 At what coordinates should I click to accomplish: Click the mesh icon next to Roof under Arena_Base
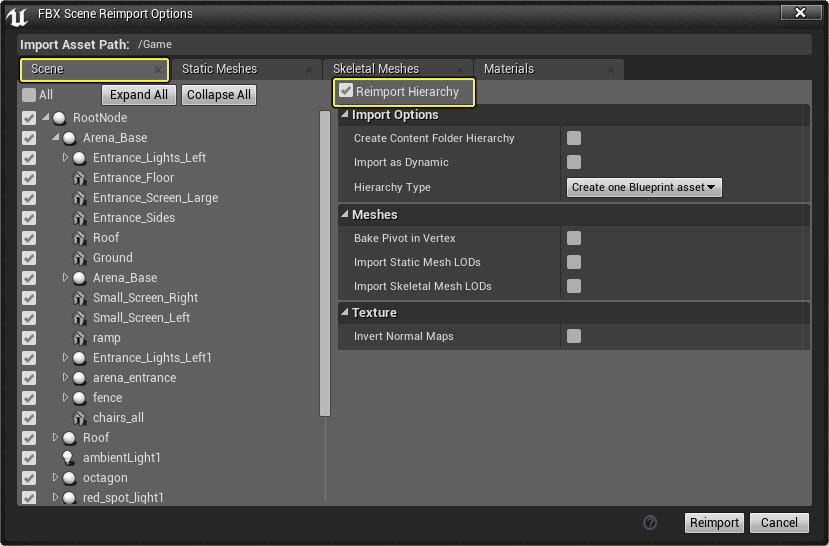pyautogui.click(x=79, y=238)
